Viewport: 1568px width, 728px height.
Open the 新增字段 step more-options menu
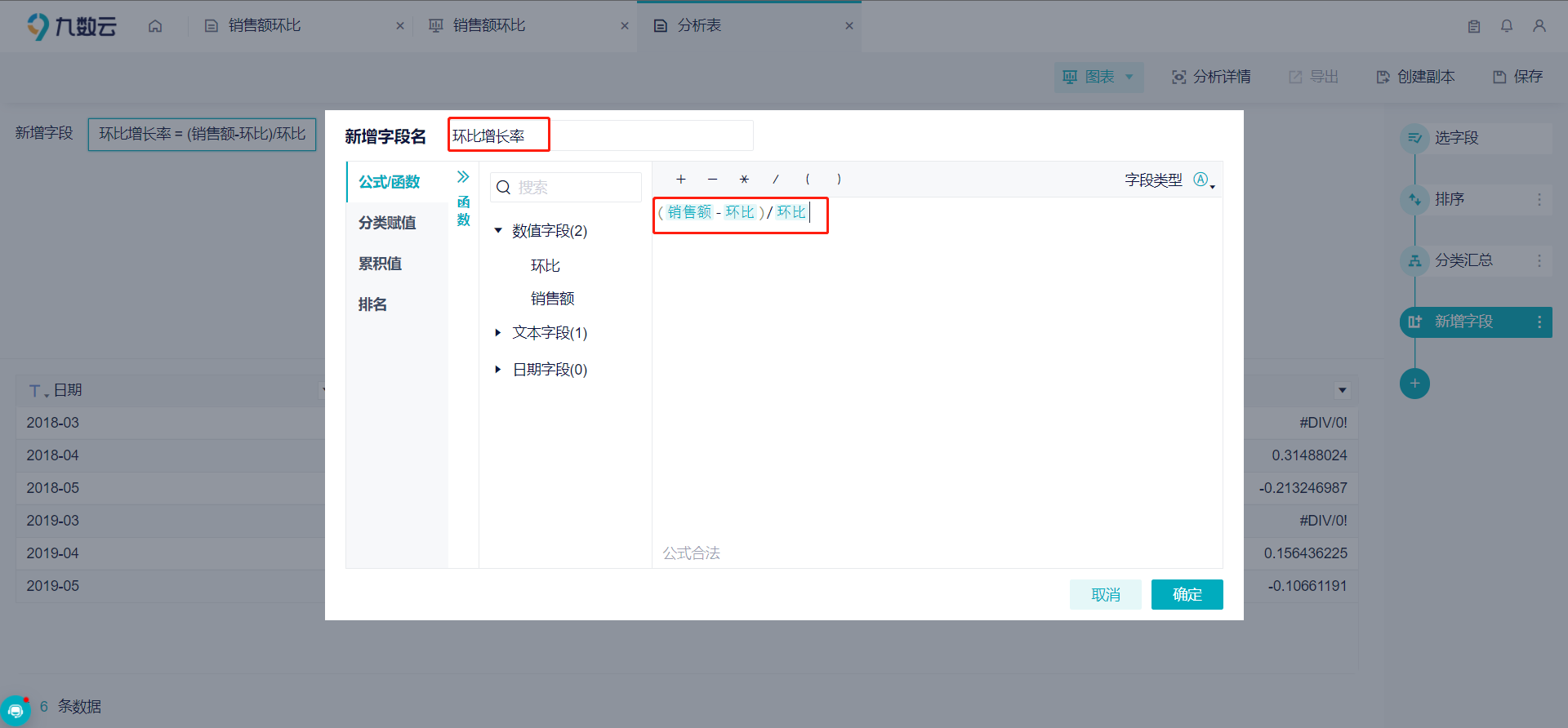tap(1539, 322)
